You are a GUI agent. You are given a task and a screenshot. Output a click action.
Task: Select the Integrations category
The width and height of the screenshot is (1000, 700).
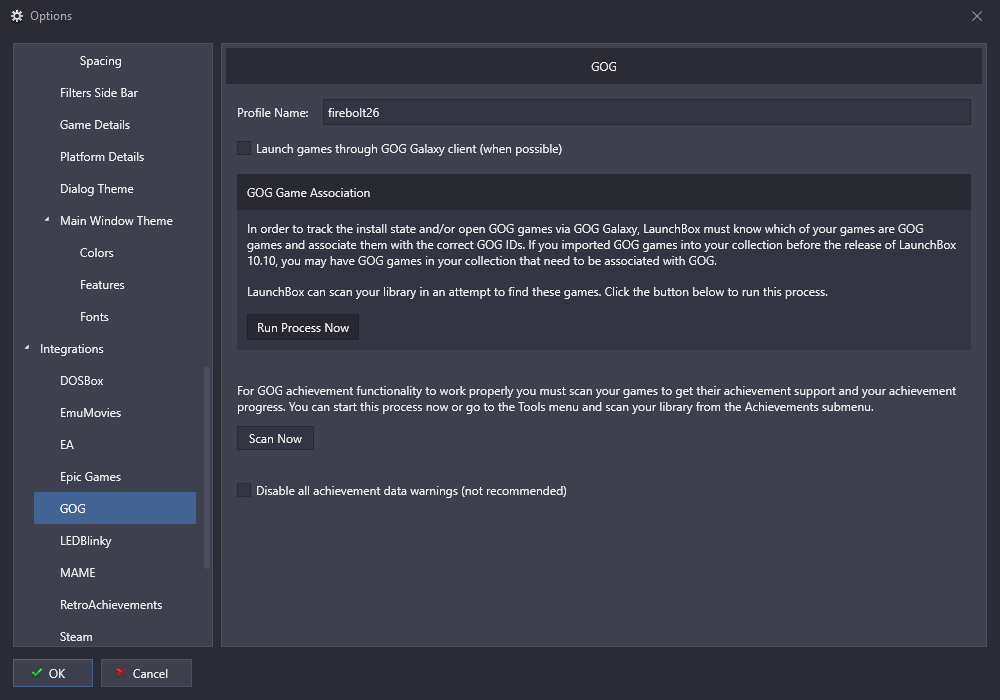tap(71, 349)
